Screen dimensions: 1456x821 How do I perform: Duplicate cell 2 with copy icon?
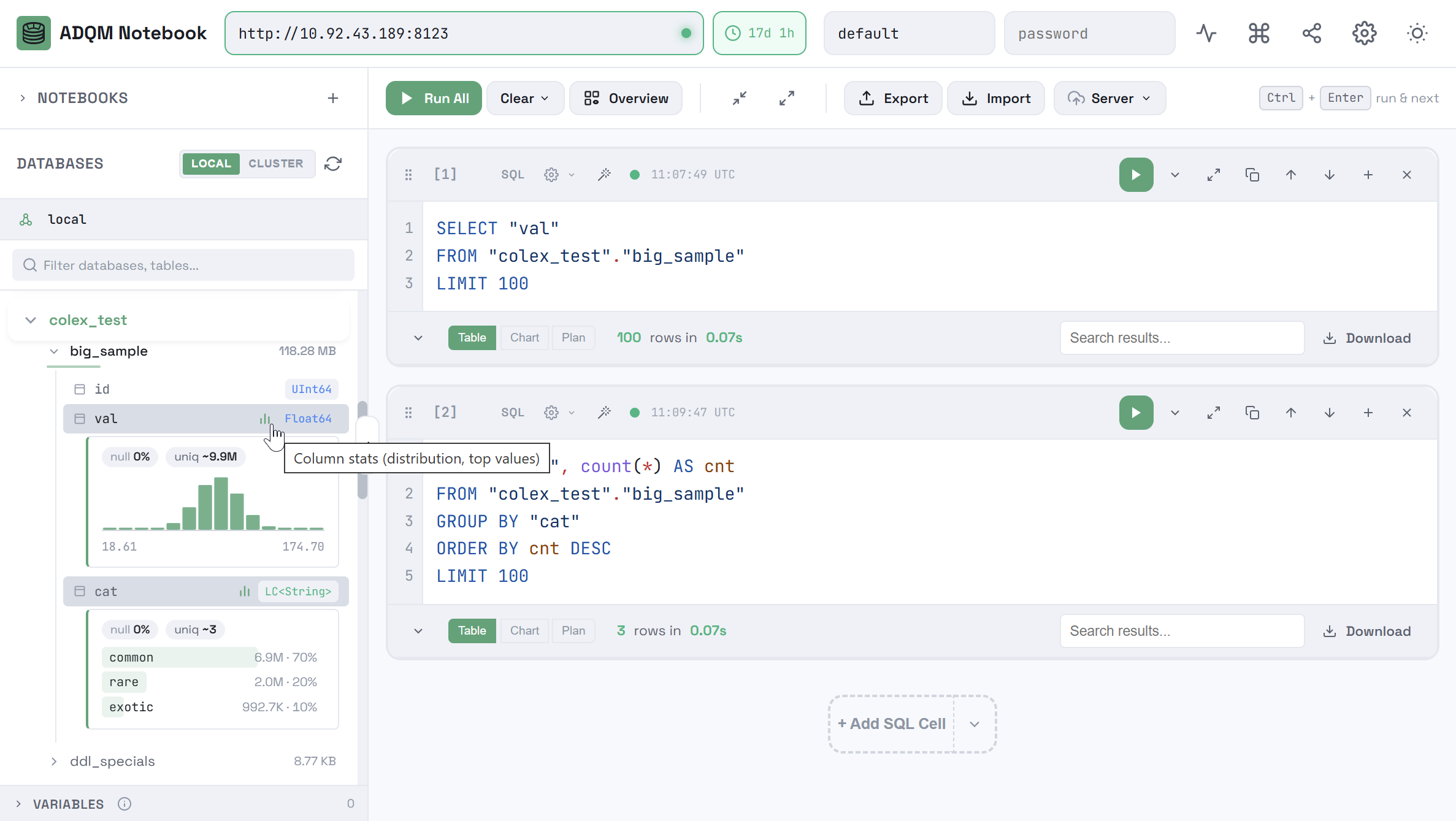(1252, 413)
